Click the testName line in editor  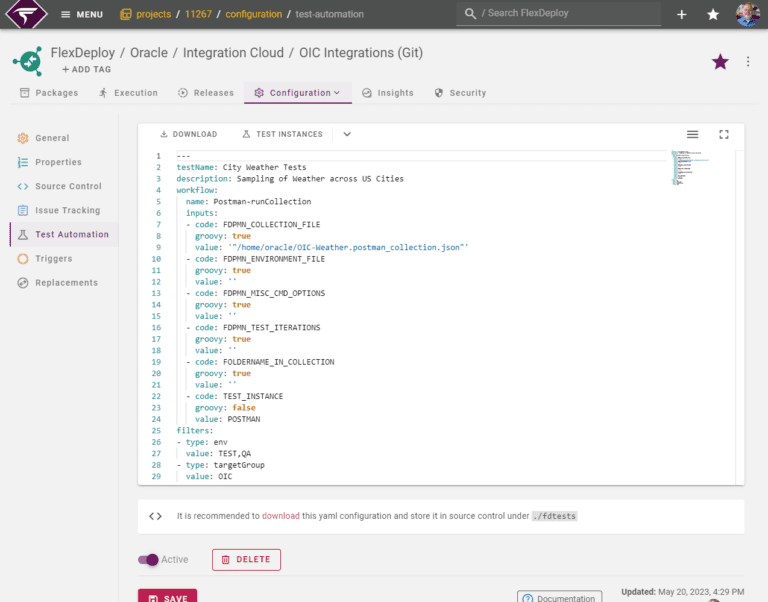point(241,167)
